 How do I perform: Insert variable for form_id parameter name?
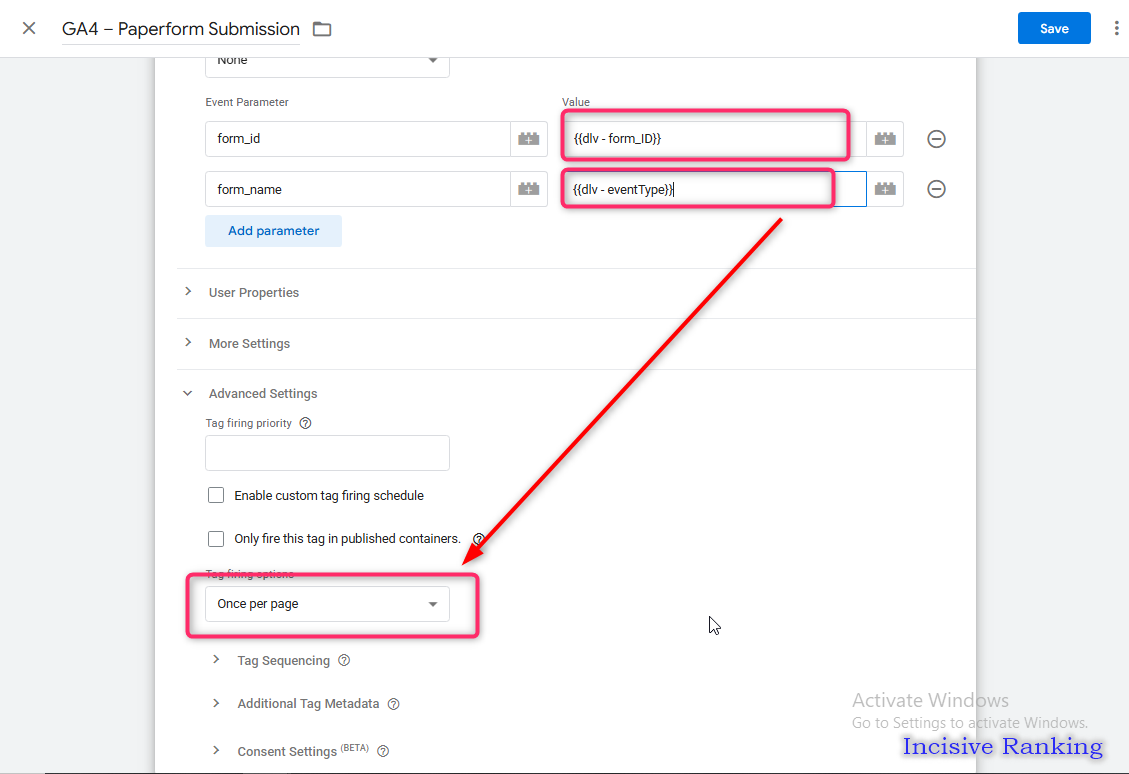(528, 139)
